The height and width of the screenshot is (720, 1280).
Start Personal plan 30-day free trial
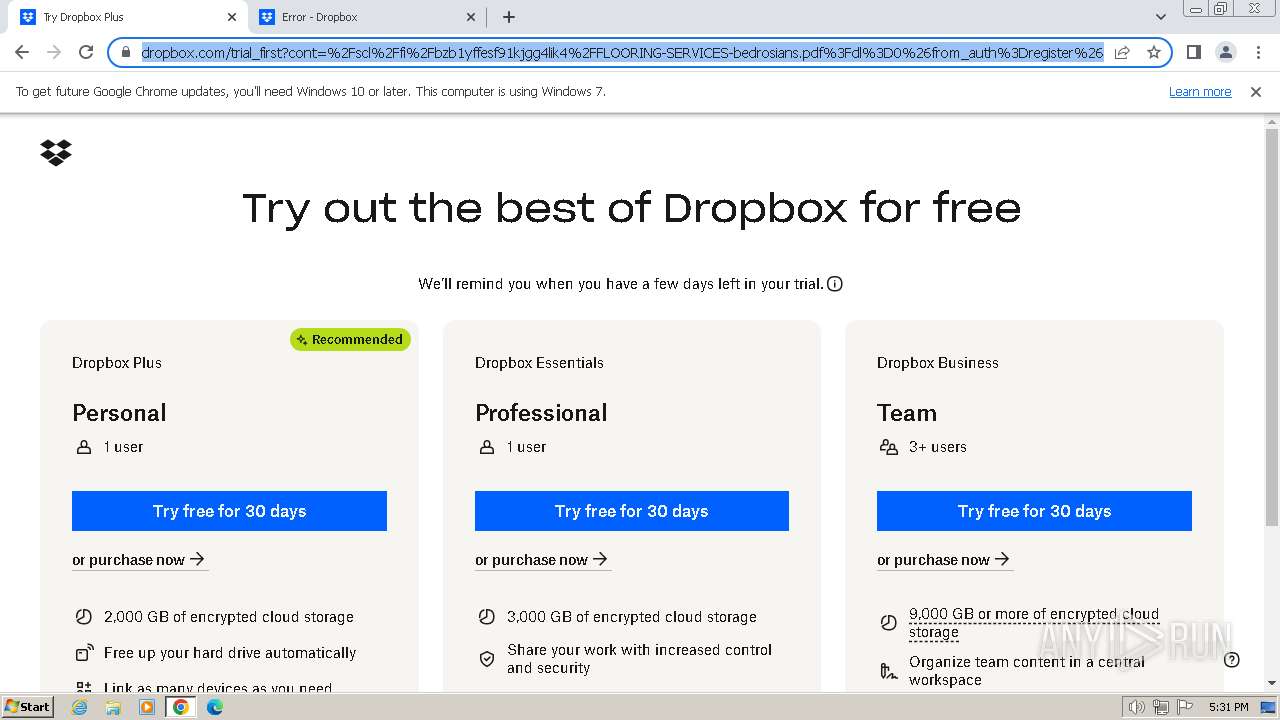coord(229,511)
